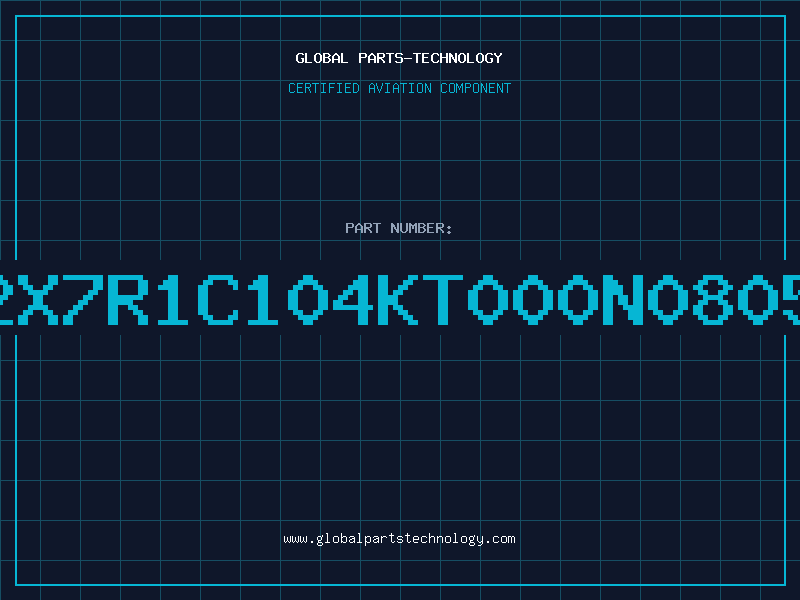800x600 pixels.
Task: Click the GLOBAL PARTS-TECHNOLOGY heading
Action: click(399, 58)
